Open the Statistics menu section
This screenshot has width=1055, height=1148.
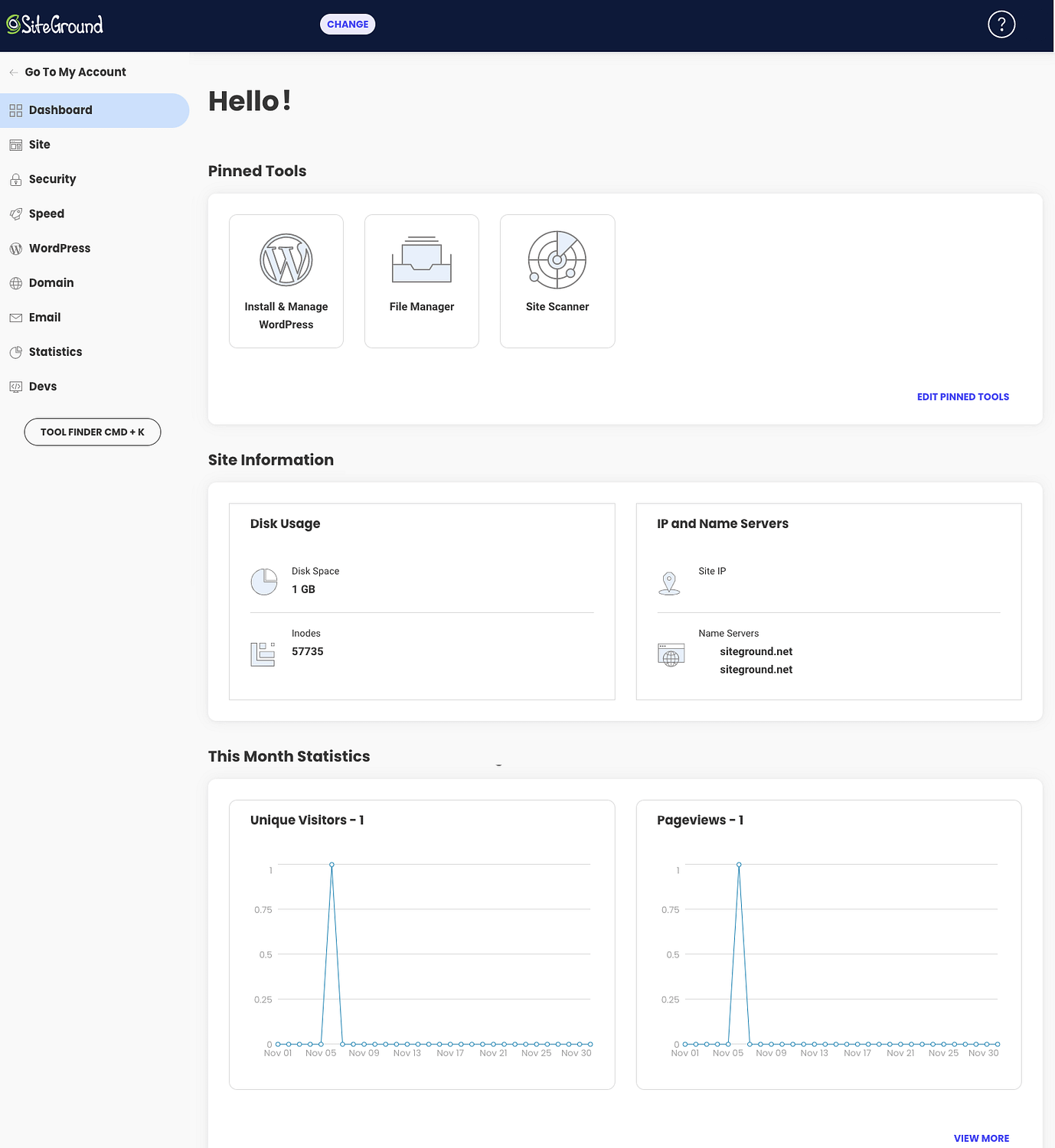coord(94,352)
